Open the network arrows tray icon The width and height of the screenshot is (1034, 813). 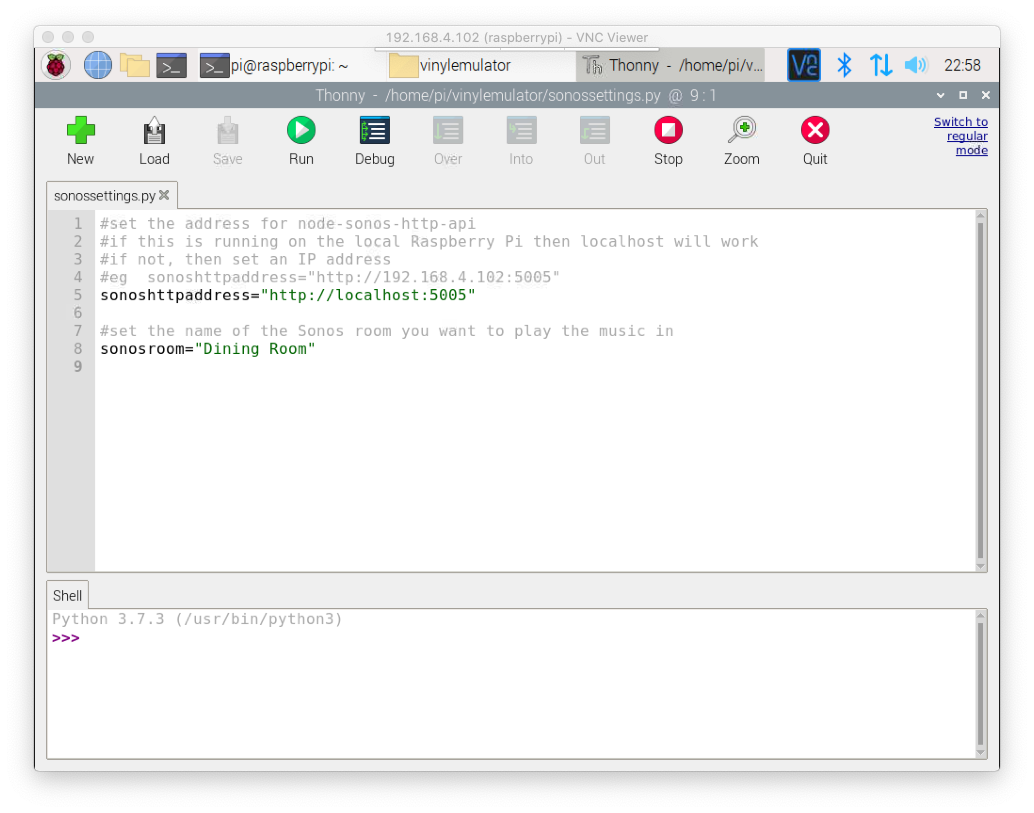click(x=881, y=65)
